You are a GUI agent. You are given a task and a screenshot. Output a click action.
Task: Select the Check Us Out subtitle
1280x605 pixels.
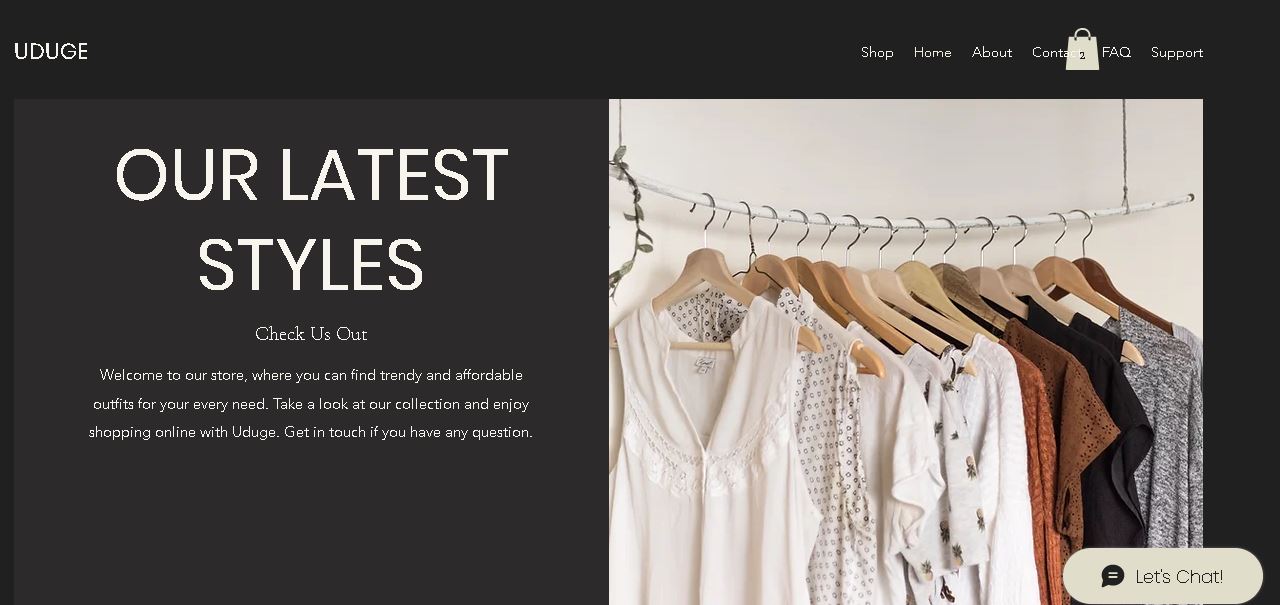(311, 334)
